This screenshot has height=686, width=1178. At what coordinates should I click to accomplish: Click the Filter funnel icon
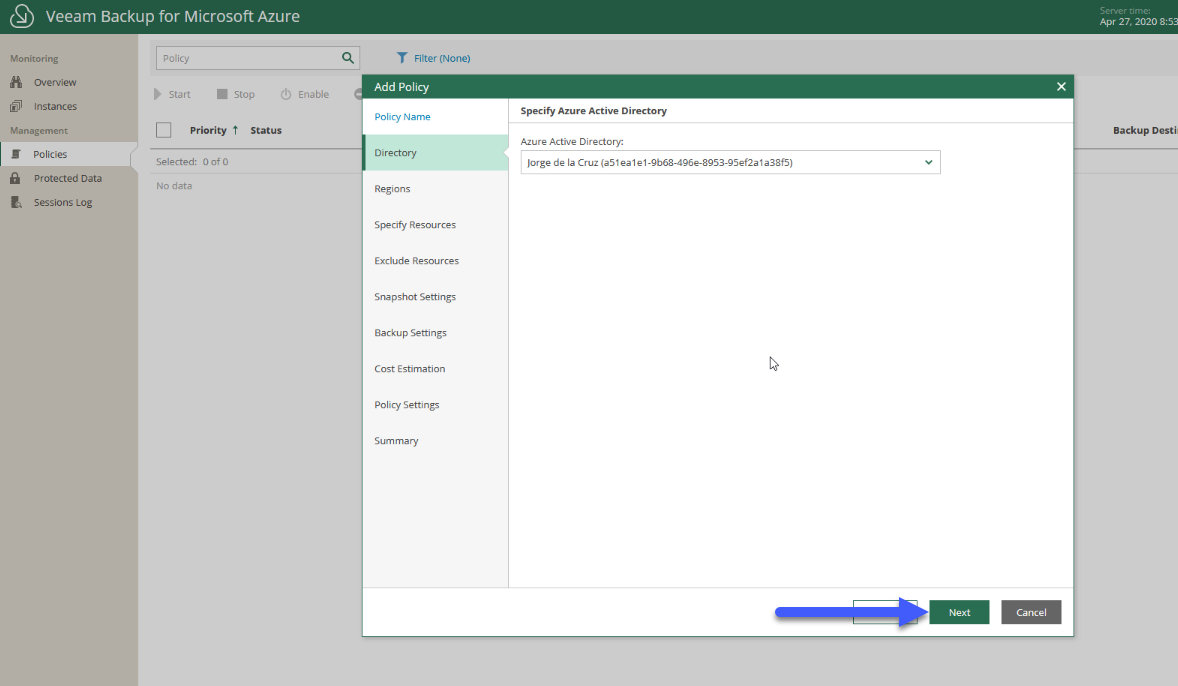[402, 58]
